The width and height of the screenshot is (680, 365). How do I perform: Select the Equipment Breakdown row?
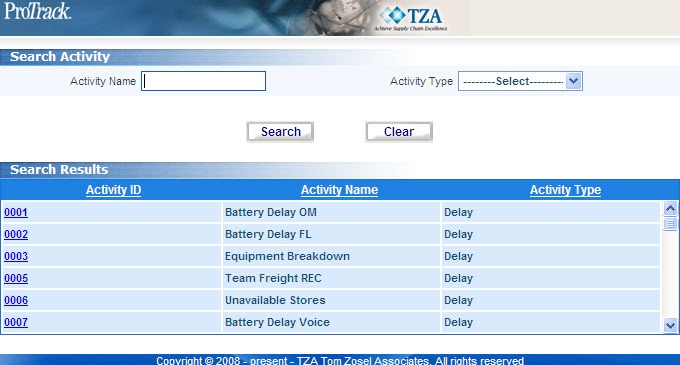[331, 256]
